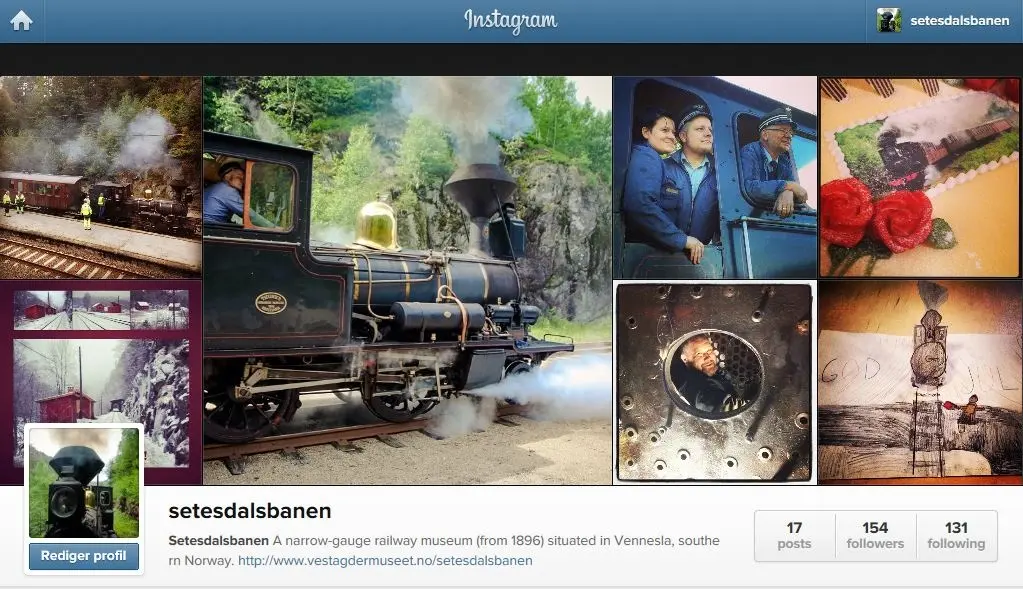Open the God Jul train drawing photo
1023x589 pixels.
point(921,383)
